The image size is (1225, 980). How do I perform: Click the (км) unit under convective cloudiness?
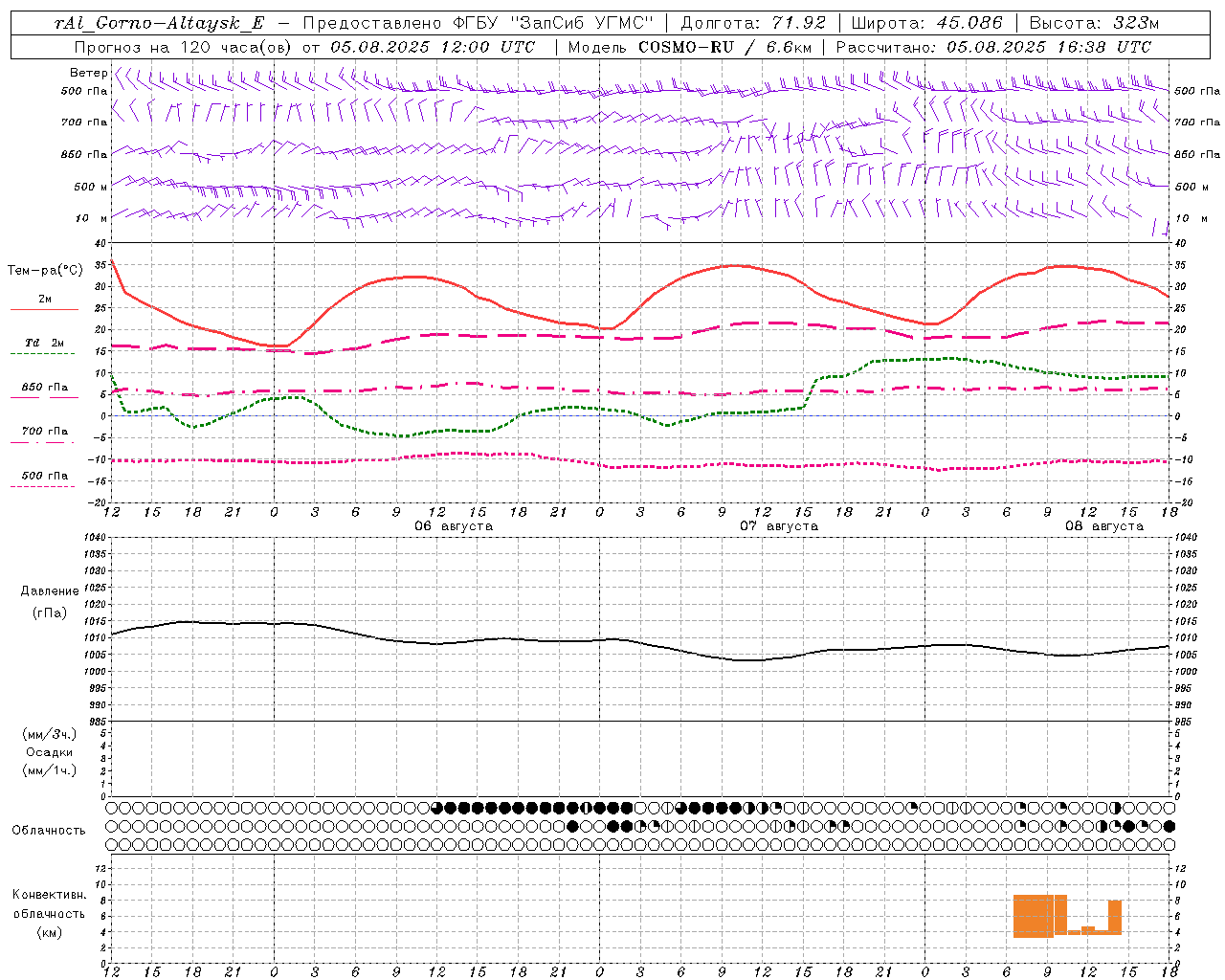50,932
